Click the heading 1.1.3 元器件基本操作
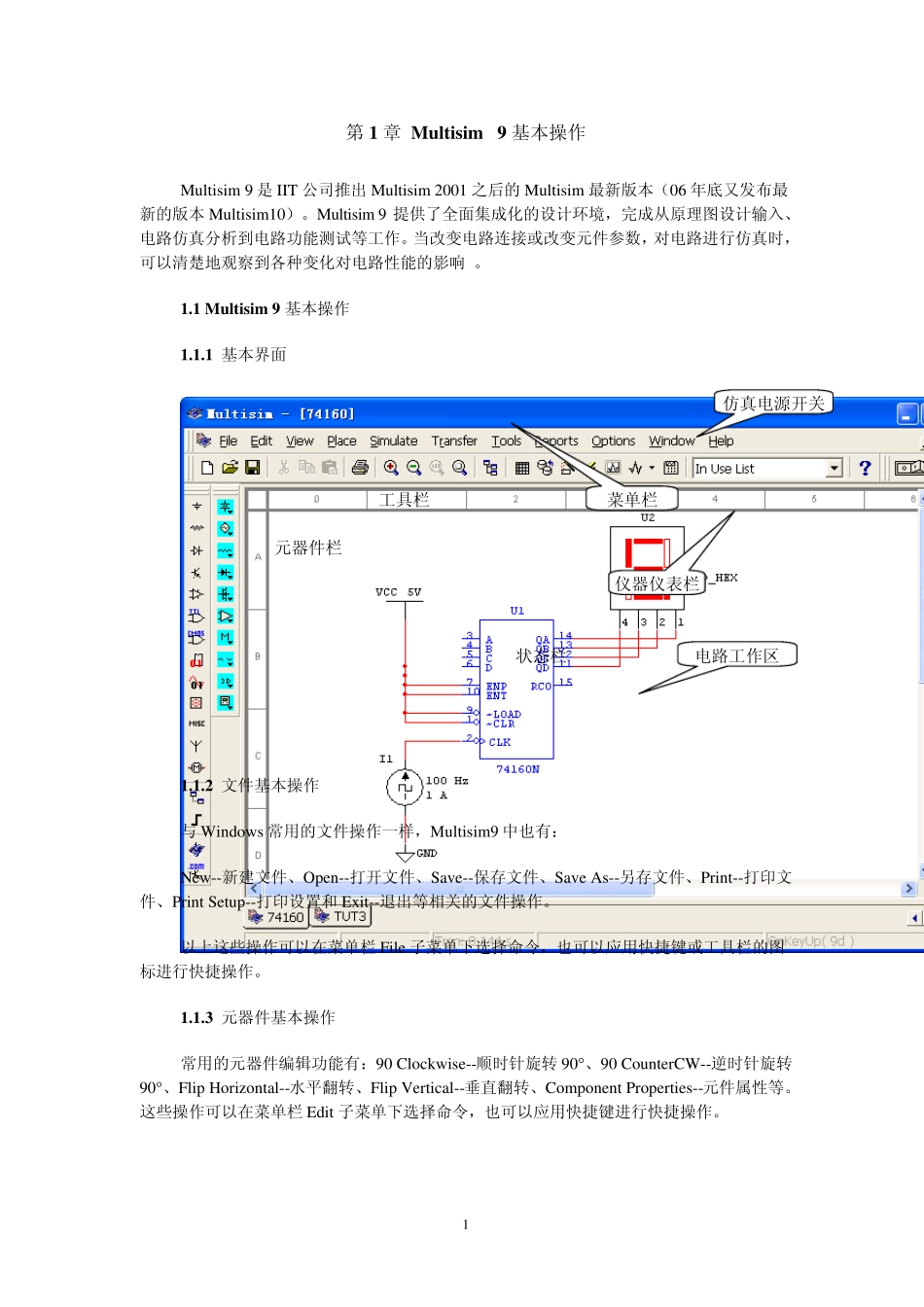924x1307 pixels. [x=258, y=1017]
